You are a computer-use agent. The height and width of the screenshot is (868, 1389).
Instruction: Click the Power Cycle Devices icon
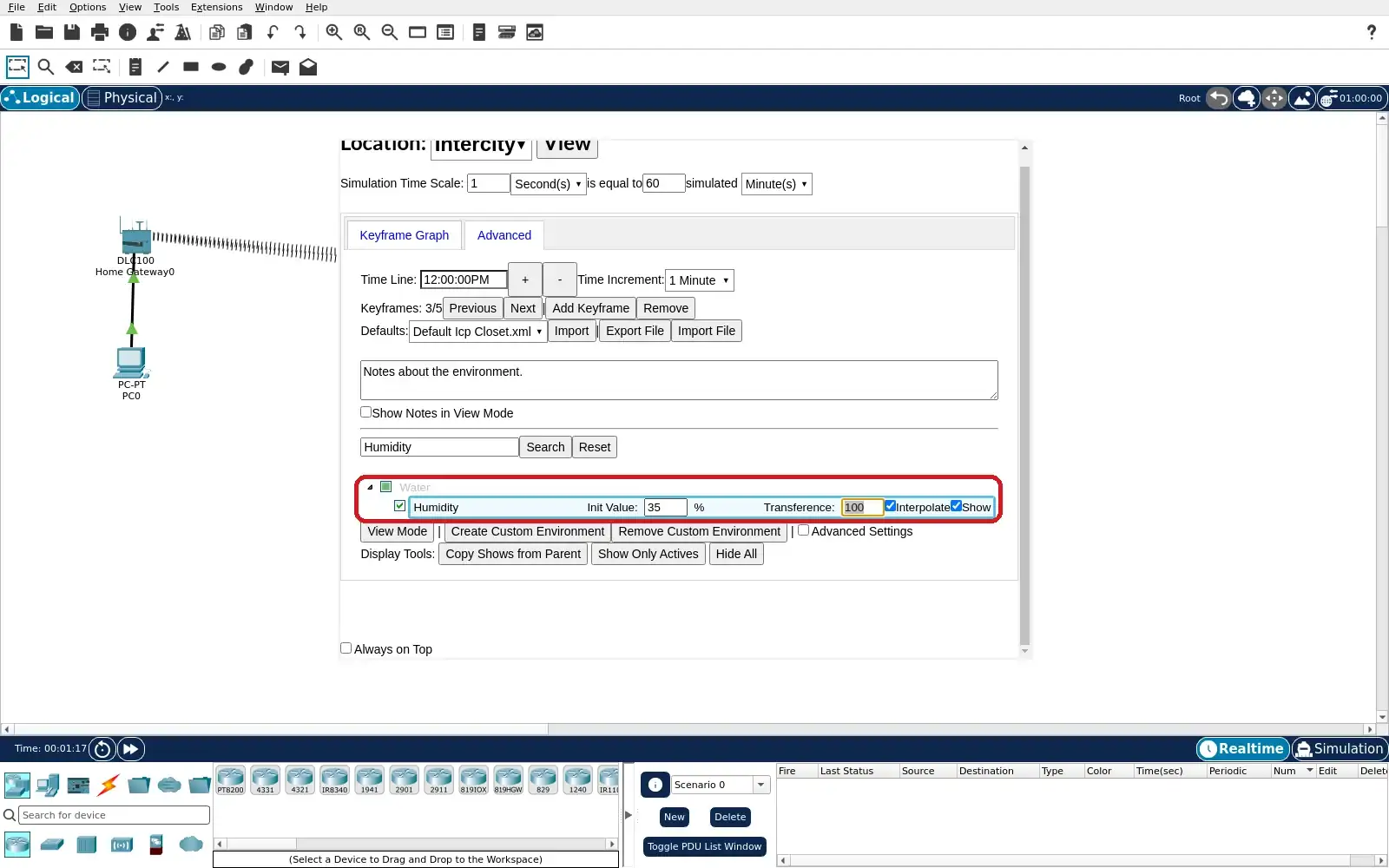point(102,749)
